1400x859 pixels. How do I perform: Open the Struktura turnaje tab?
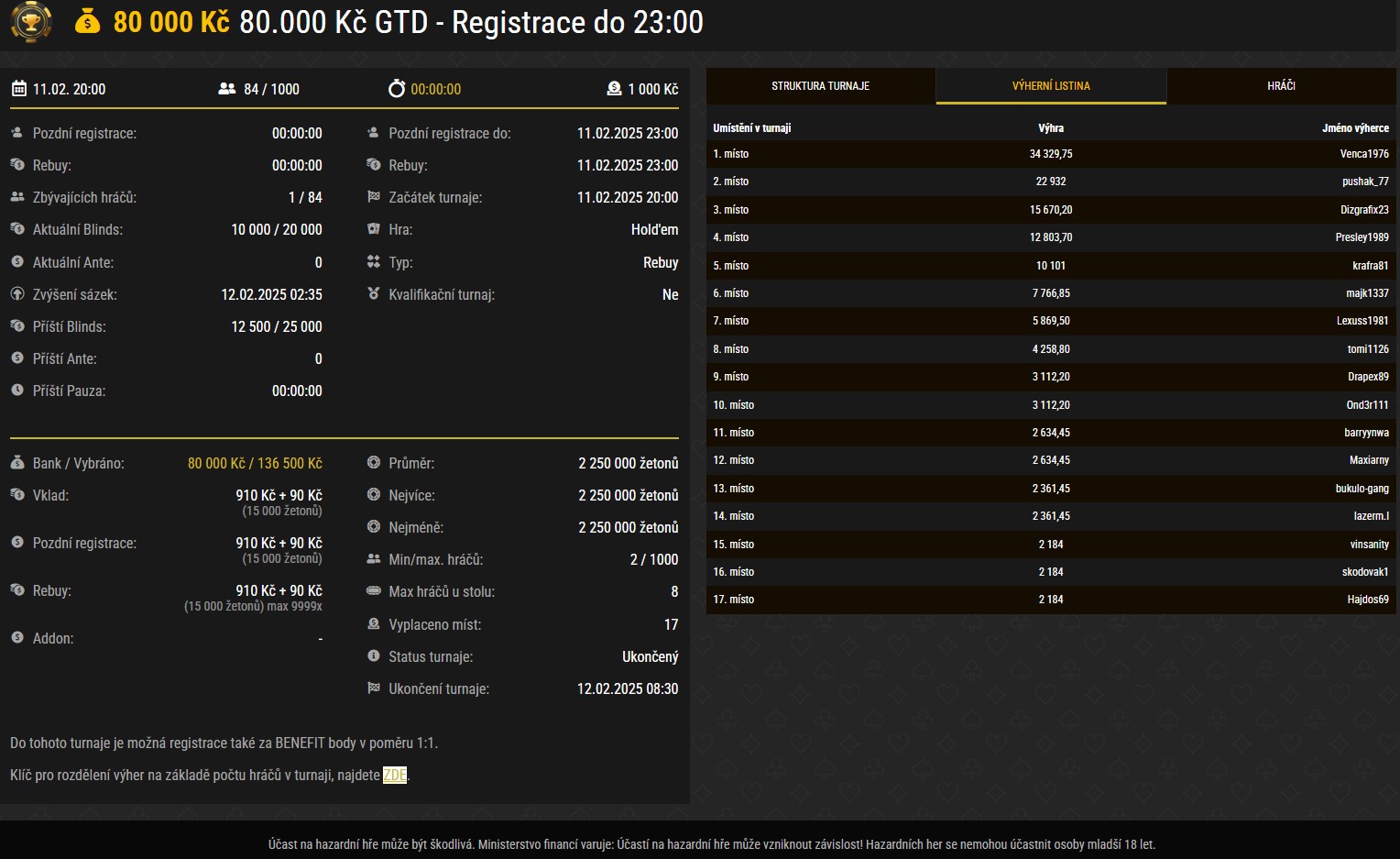[x=821, y=85]
